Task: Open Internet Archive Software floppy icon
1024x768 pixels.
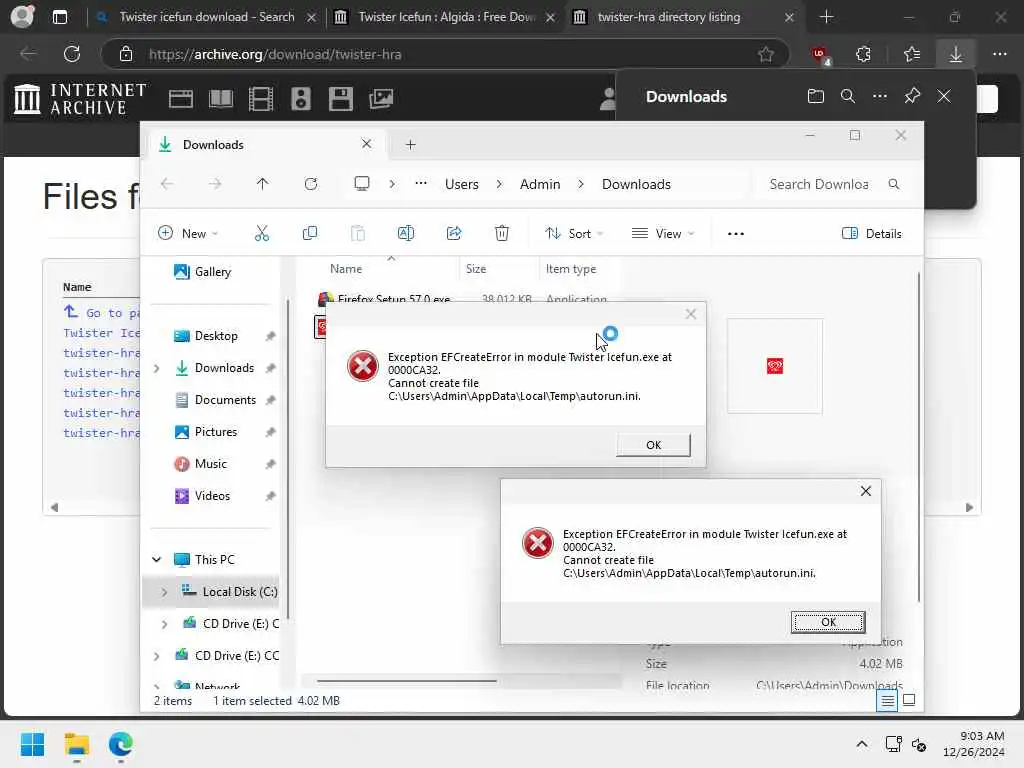Action: tap(340, 99)
